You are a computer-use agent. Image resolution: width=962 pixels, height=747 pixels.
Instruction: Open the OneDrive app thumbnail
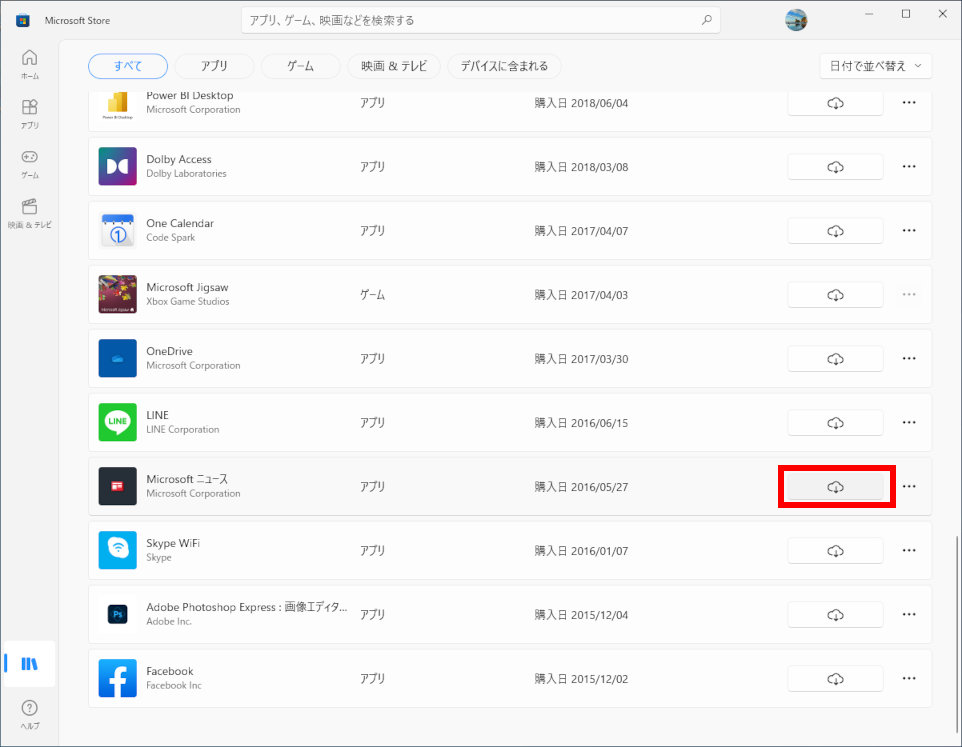(x=118, y=358)
